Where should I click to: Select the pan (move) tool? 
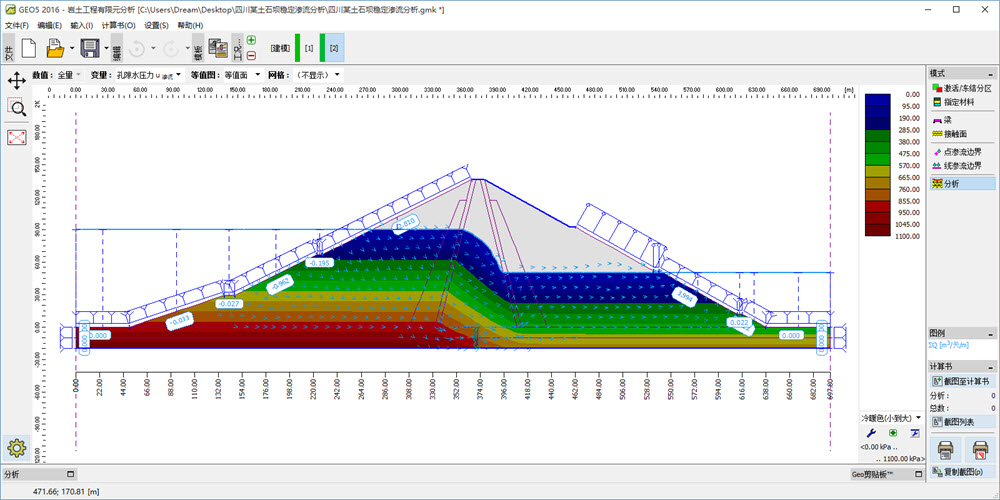[17, 80]
